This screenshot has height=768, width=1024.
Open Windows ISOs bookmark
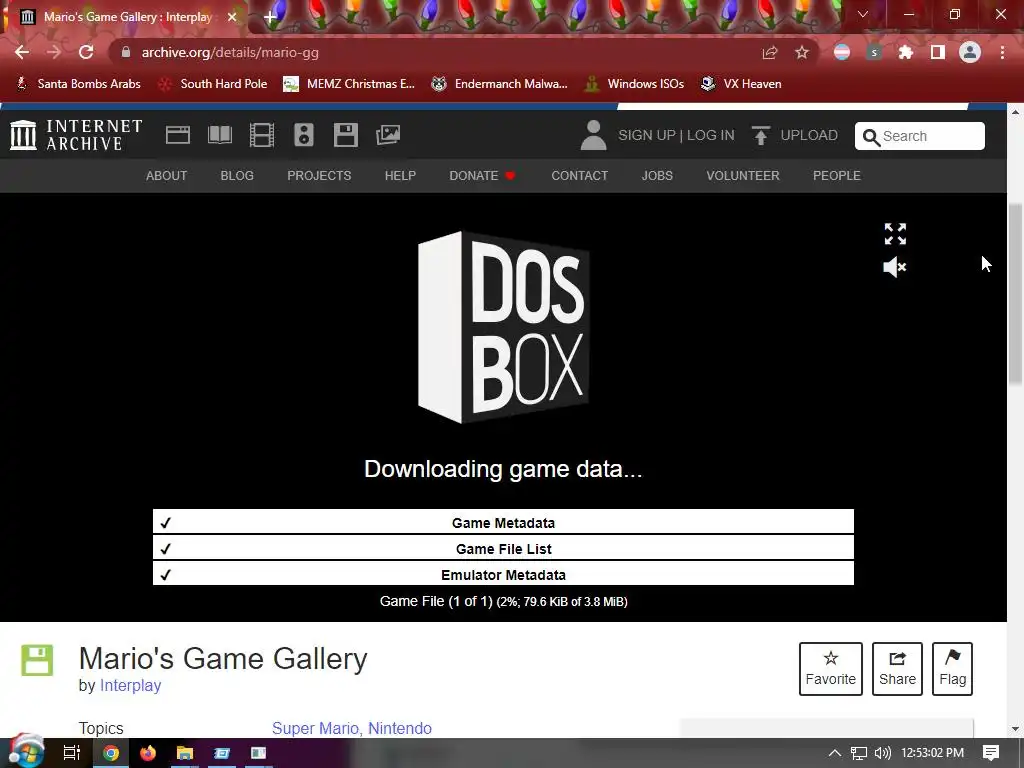tap(634, 84)
